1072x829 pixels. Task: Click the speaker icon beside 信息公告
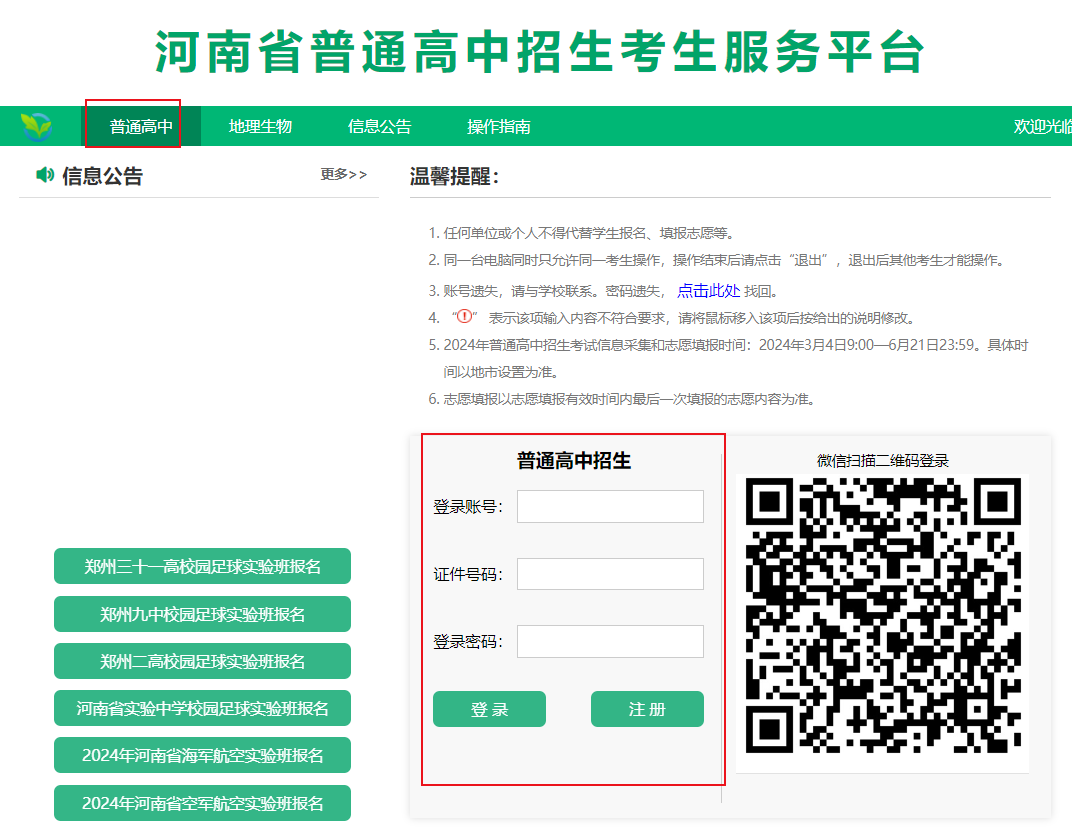45,176
